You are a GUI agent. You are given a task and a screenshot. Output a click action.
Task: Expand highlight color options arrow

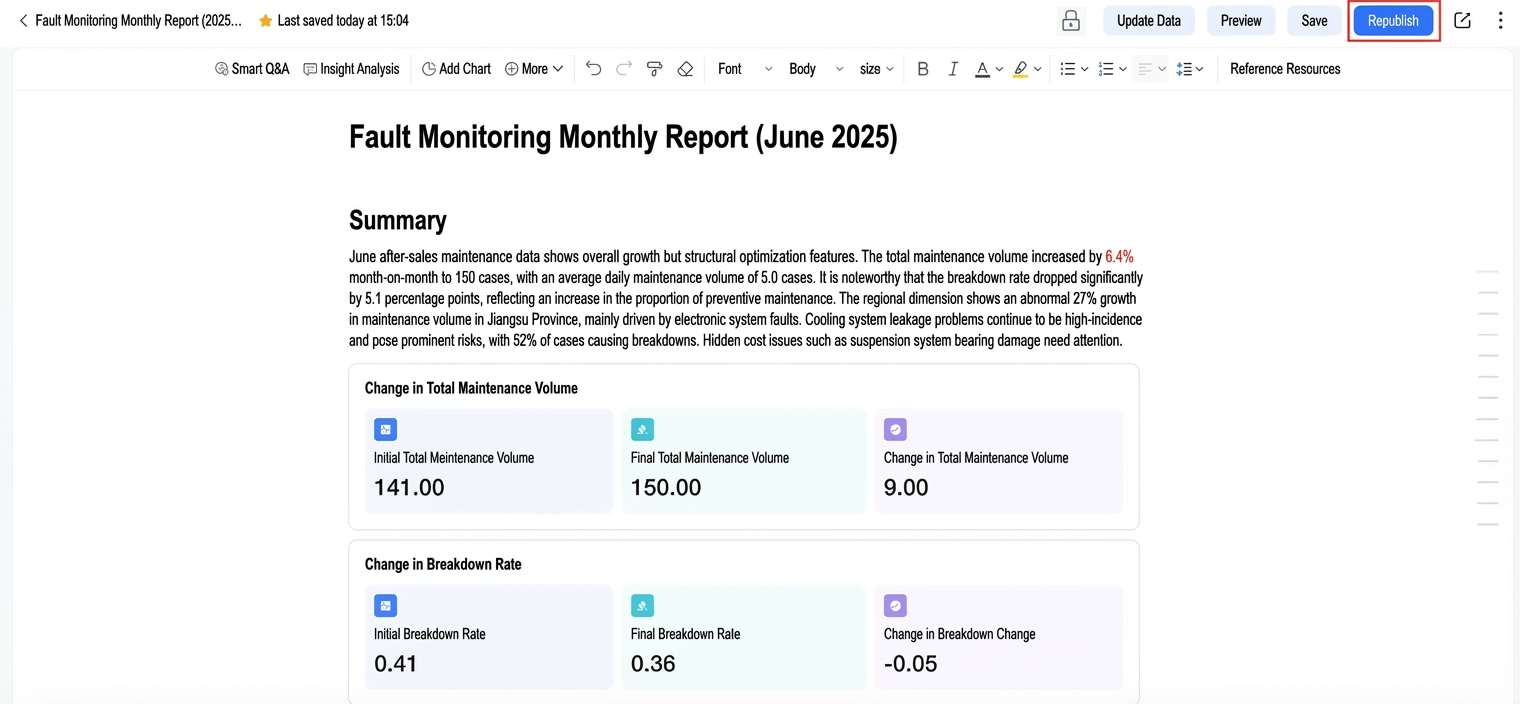point(1038,69)
